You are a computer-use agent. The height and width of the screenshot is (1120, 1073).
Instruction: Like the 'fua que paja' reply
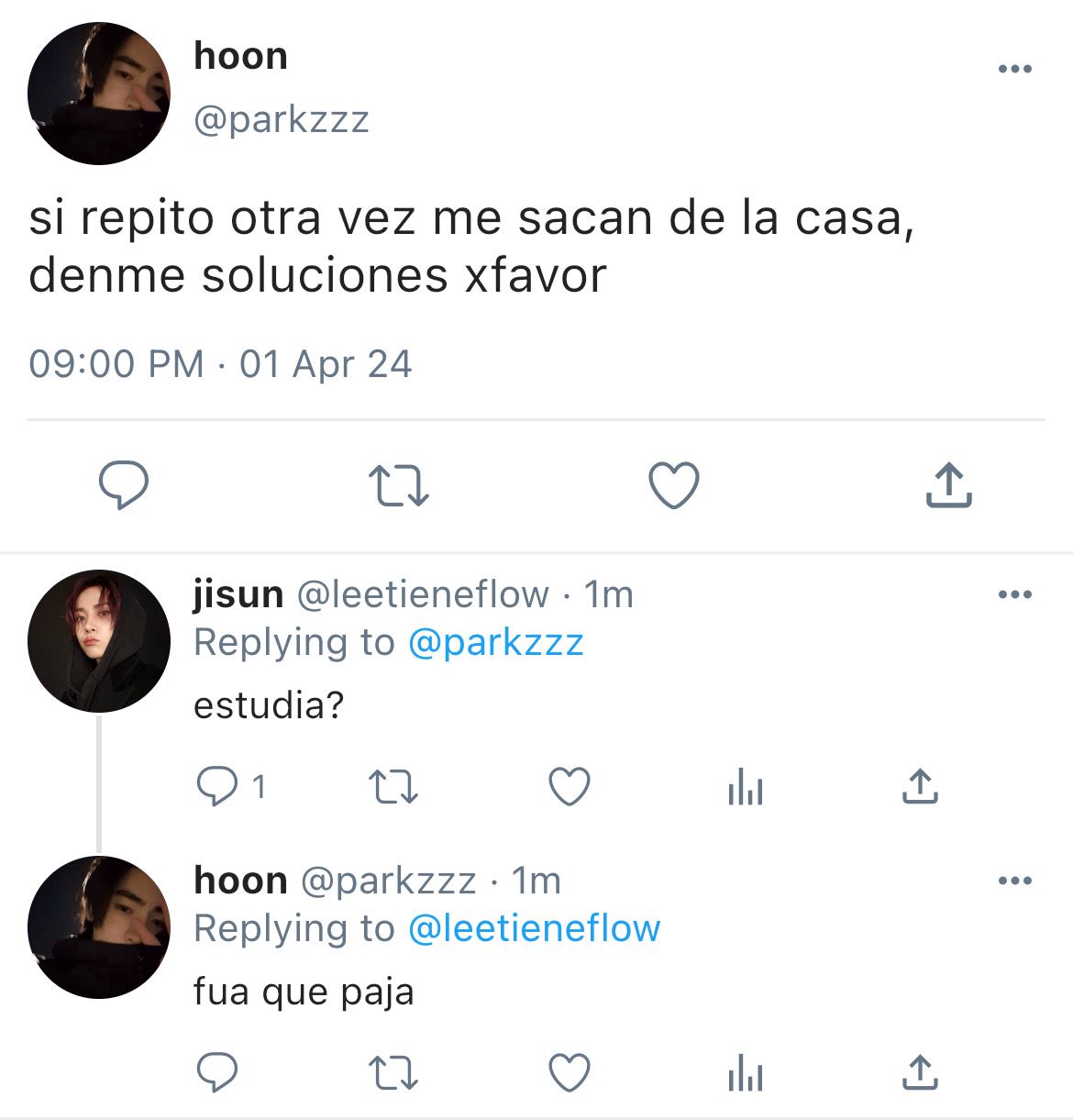pyautogui.click(x=569, y=1073)
